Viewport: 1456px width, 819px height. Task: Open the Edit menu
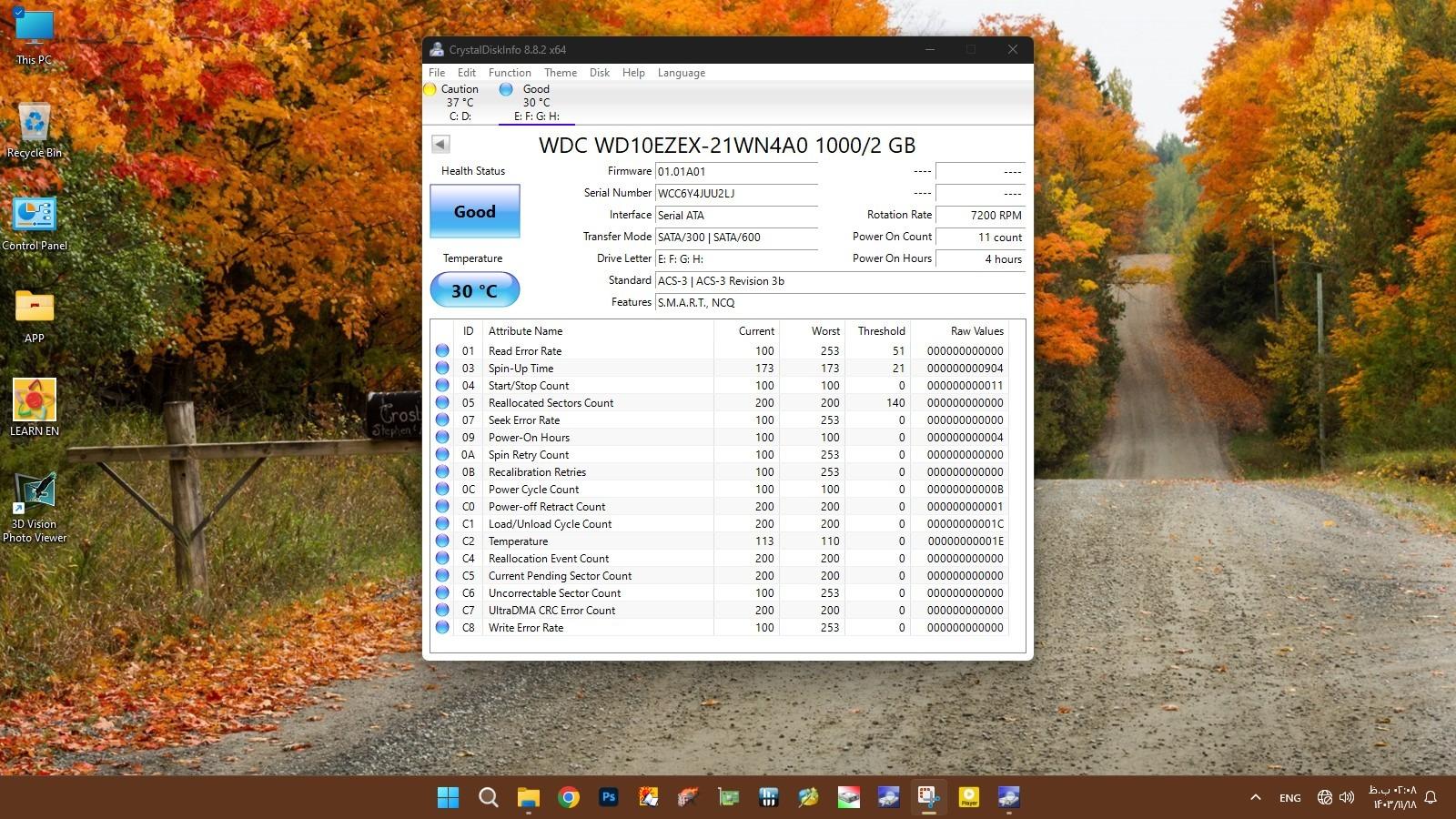(466, 73)
